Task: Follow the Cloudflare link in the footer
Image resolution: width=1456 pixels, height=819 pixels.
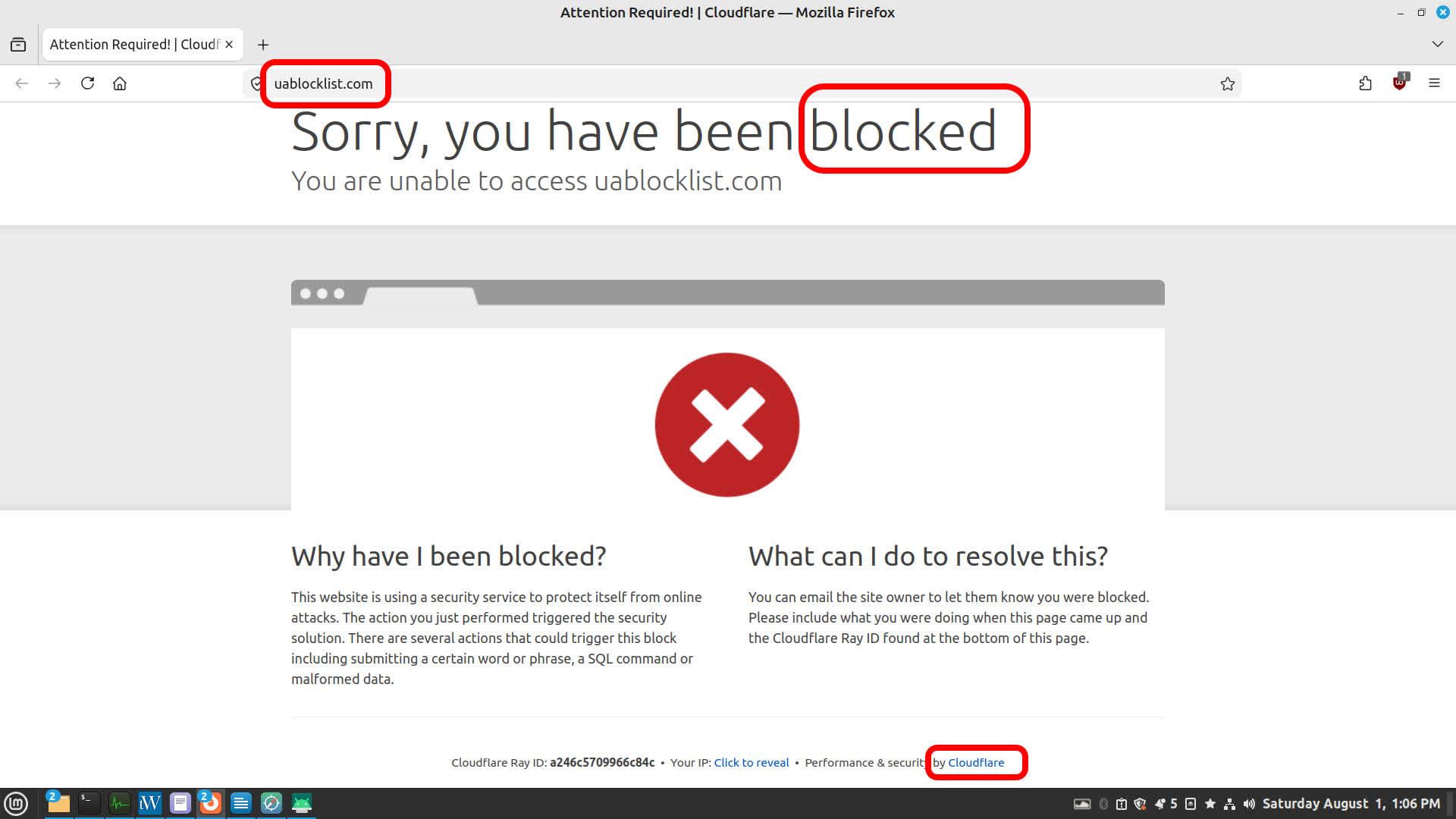Action: tap(976, 763)
